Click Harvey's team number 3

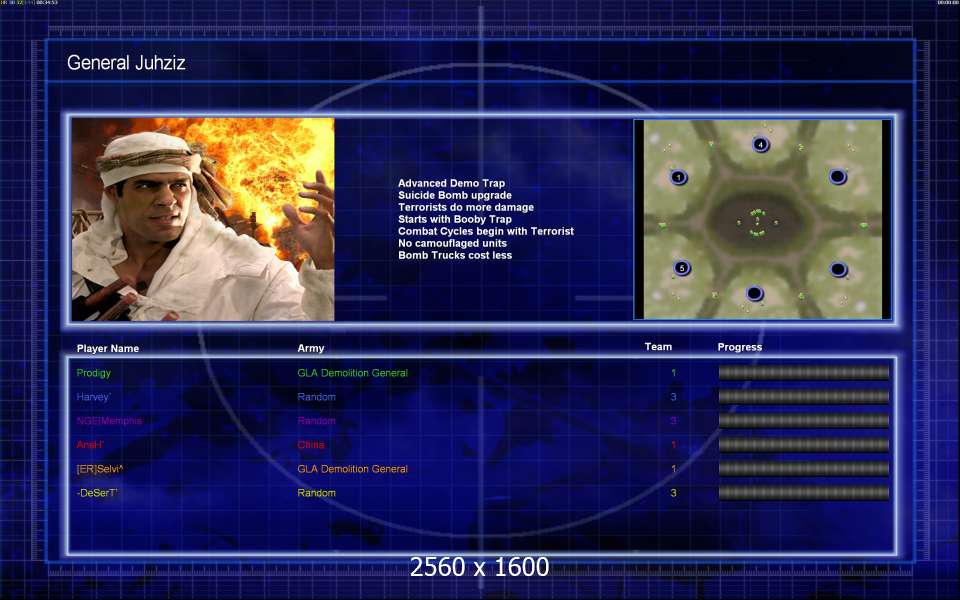point(673,397)
